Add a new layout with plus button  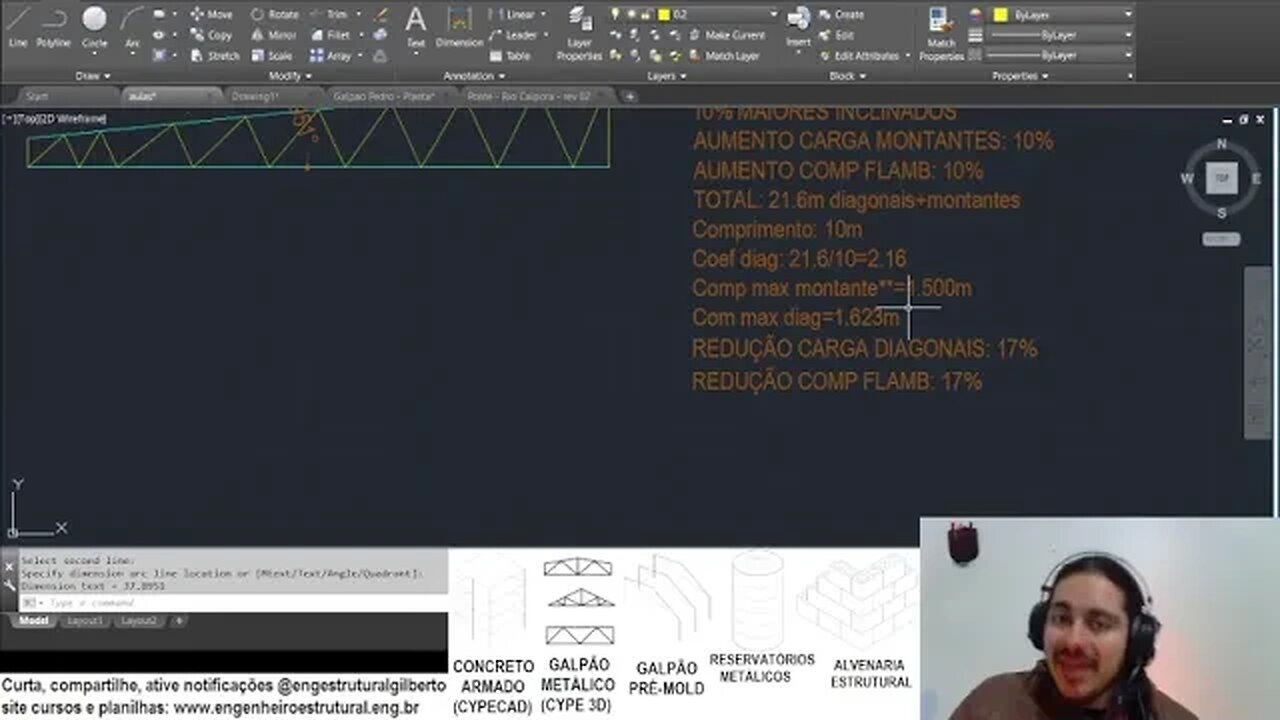click(x=179, y=621)
